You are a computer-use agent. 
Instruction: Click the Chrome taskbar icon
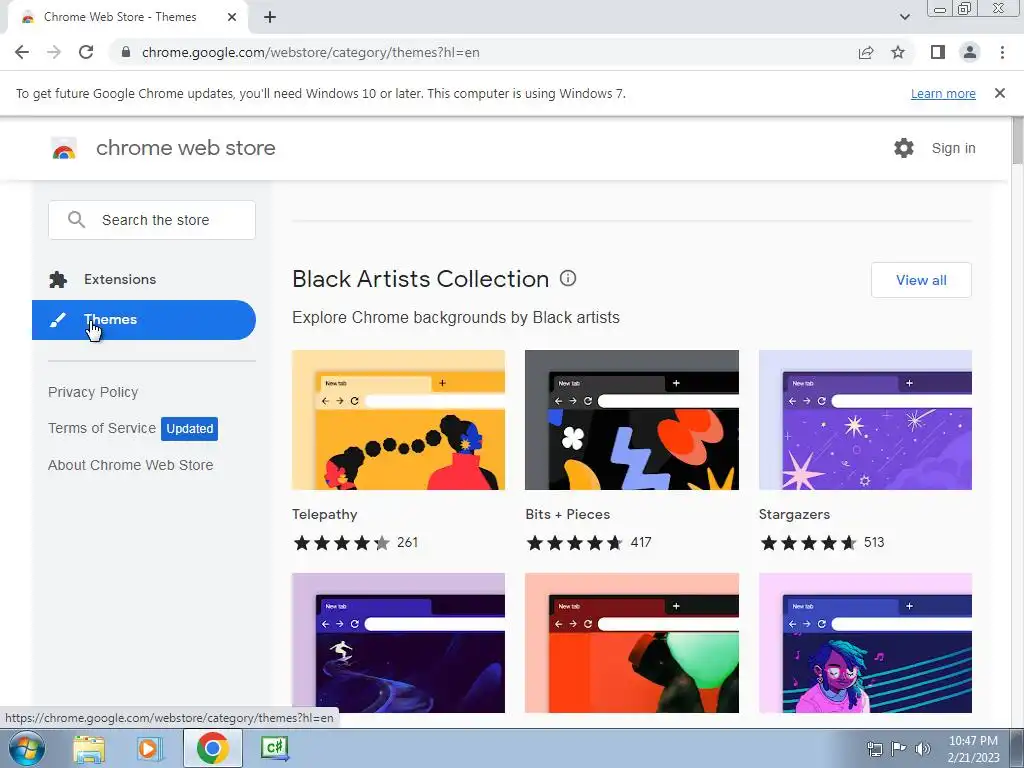(212, 748)
